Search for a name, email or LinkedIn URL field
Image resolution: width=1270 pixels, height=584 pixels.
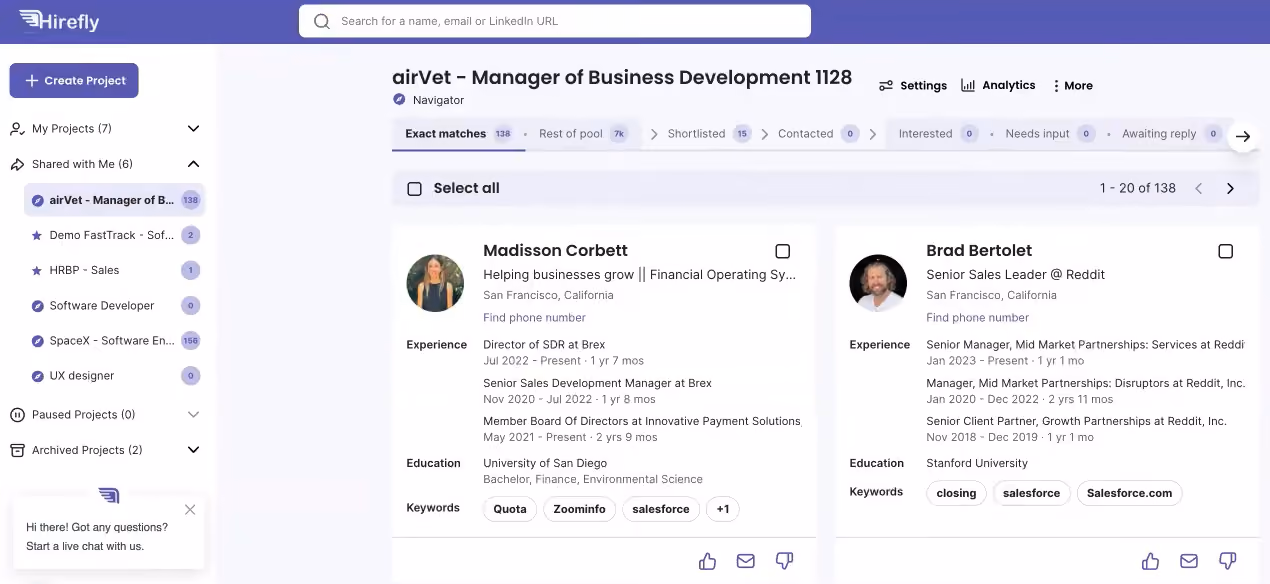pos(555,21)
